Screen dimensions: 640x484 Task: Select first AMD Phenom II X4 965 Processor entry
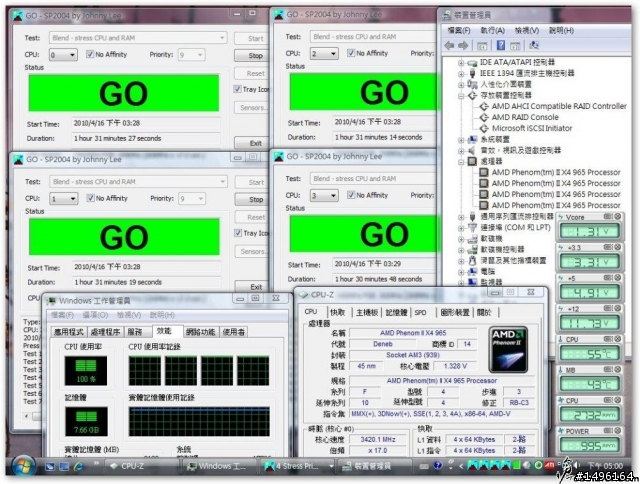click(556, 172)
